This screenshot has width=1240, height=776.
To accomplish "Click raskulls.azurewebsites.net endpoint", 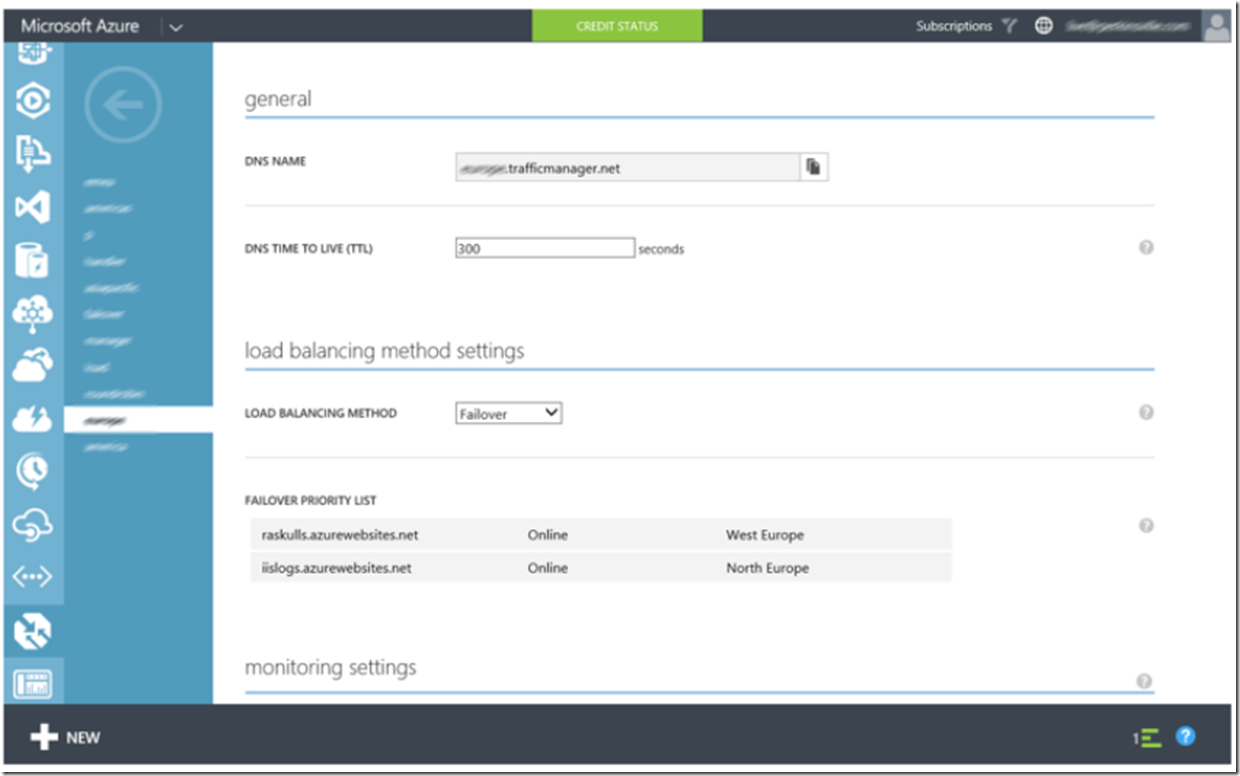I will [340, 535].
